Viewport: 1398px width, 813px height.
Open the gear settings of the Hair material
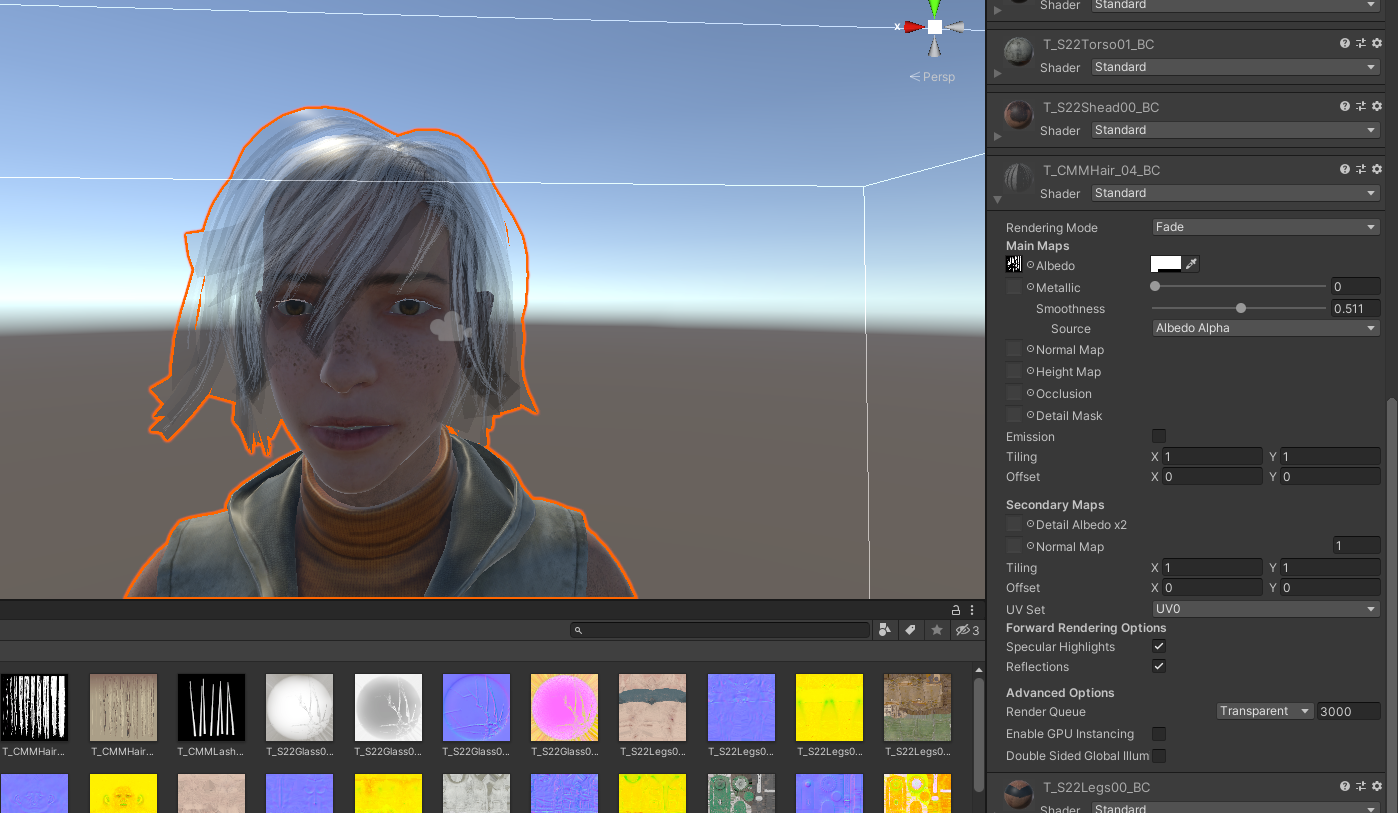pyautogui.click(x=1377, y=169)
